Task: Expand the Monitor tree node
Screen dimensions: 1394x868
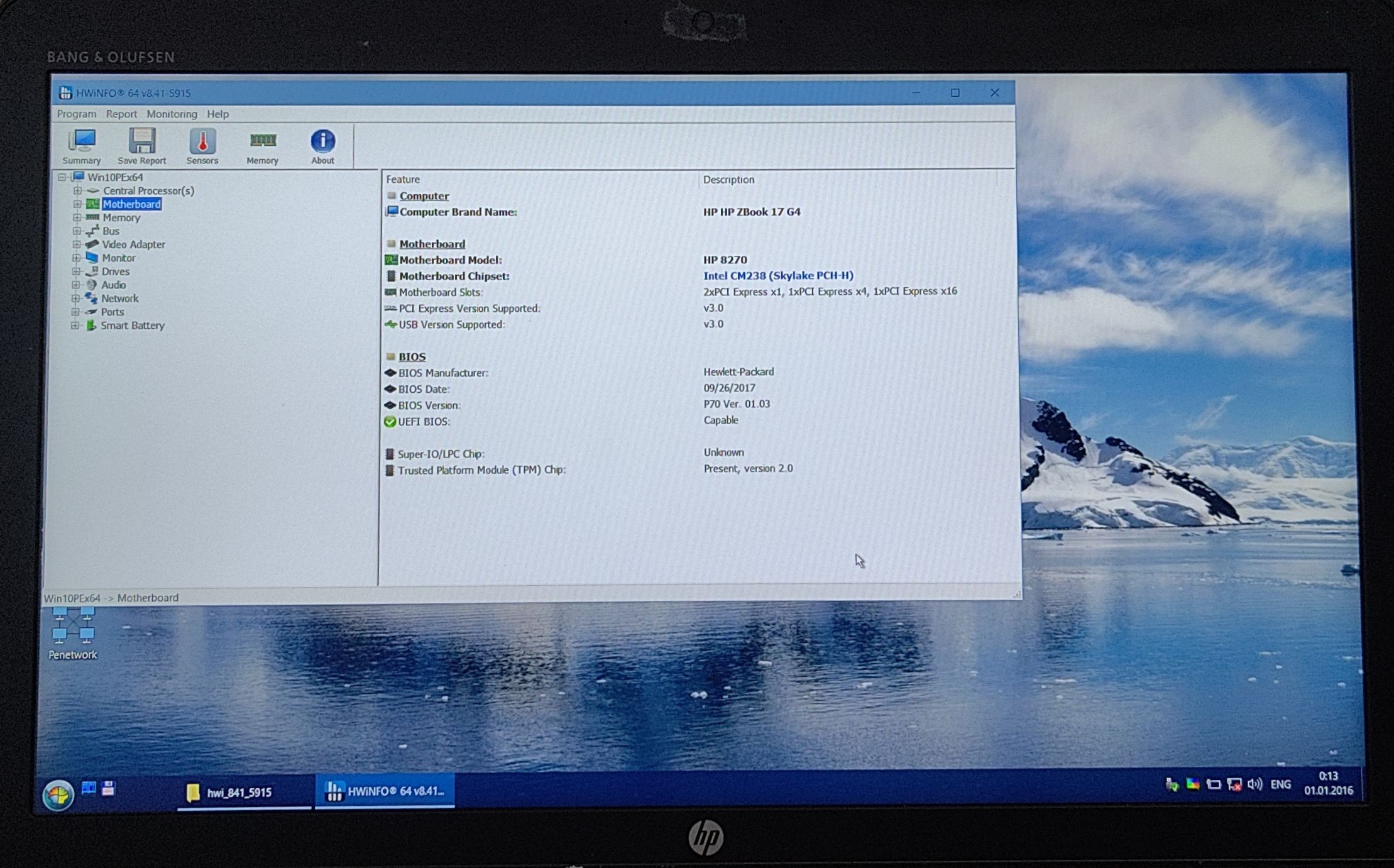Action: pyautogui.click(x=76, y=258)
